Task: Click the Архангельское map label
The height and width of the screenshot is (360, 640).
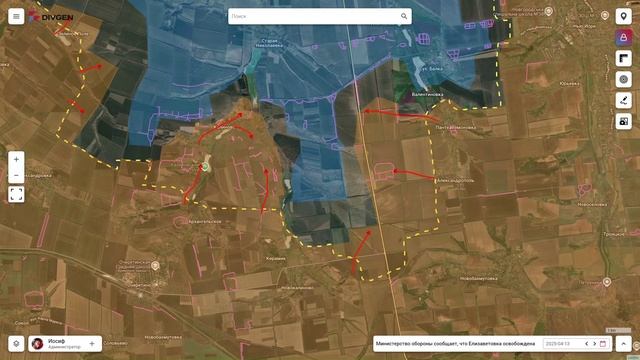Action: 204,222
